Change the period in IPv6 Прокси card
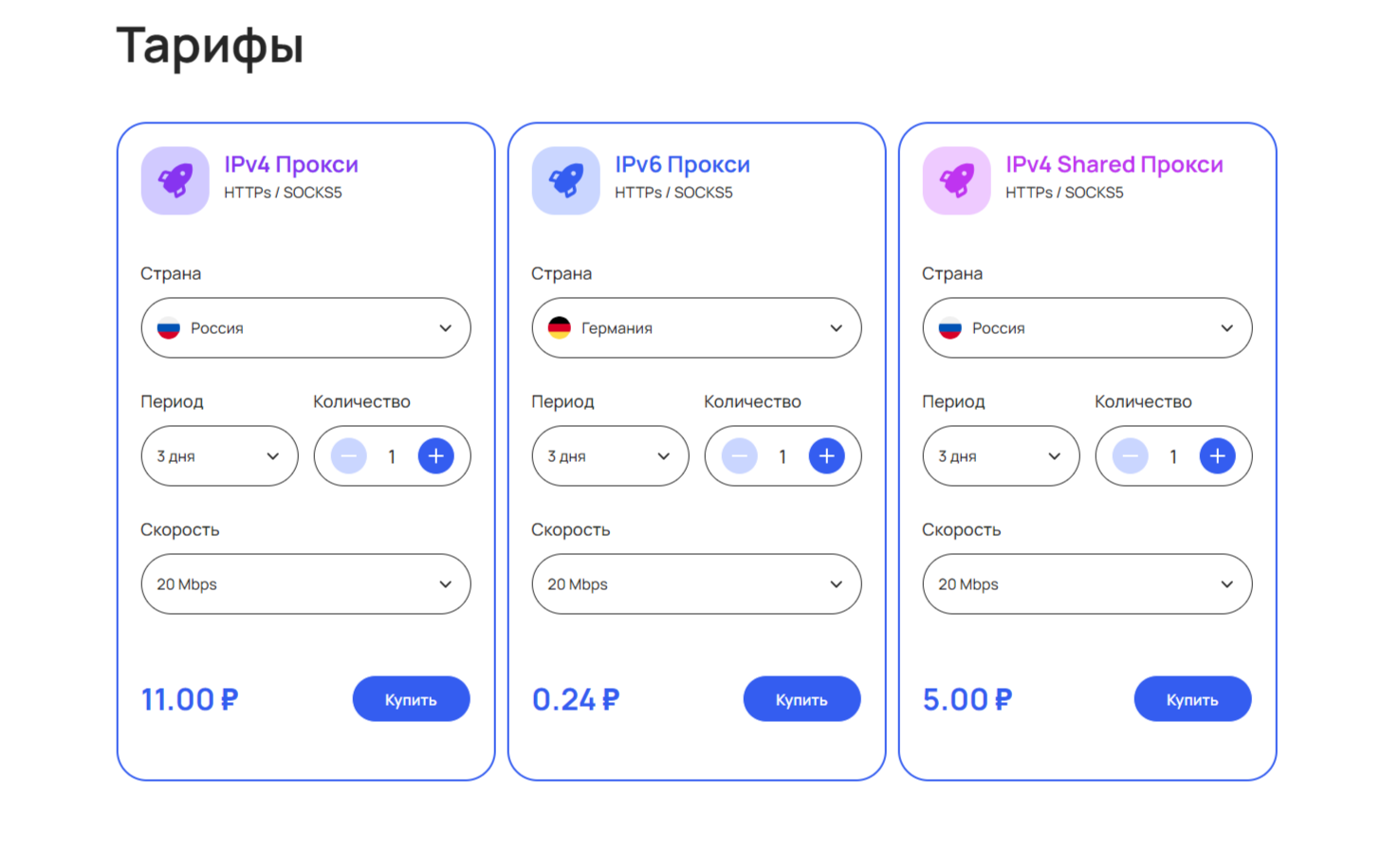This screenshot has height=851, width=1400. 610,456
